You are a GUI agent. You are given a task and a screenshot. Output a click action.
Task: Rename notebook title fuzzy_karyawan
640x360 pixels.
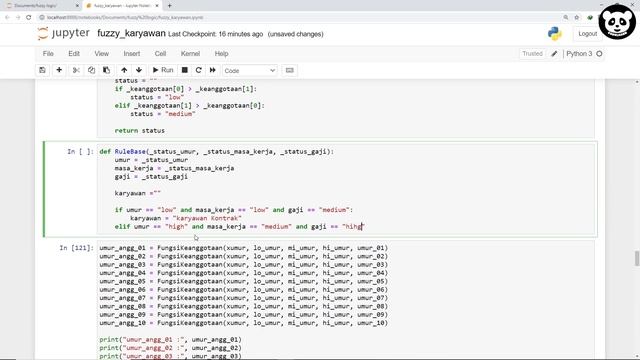131,33
